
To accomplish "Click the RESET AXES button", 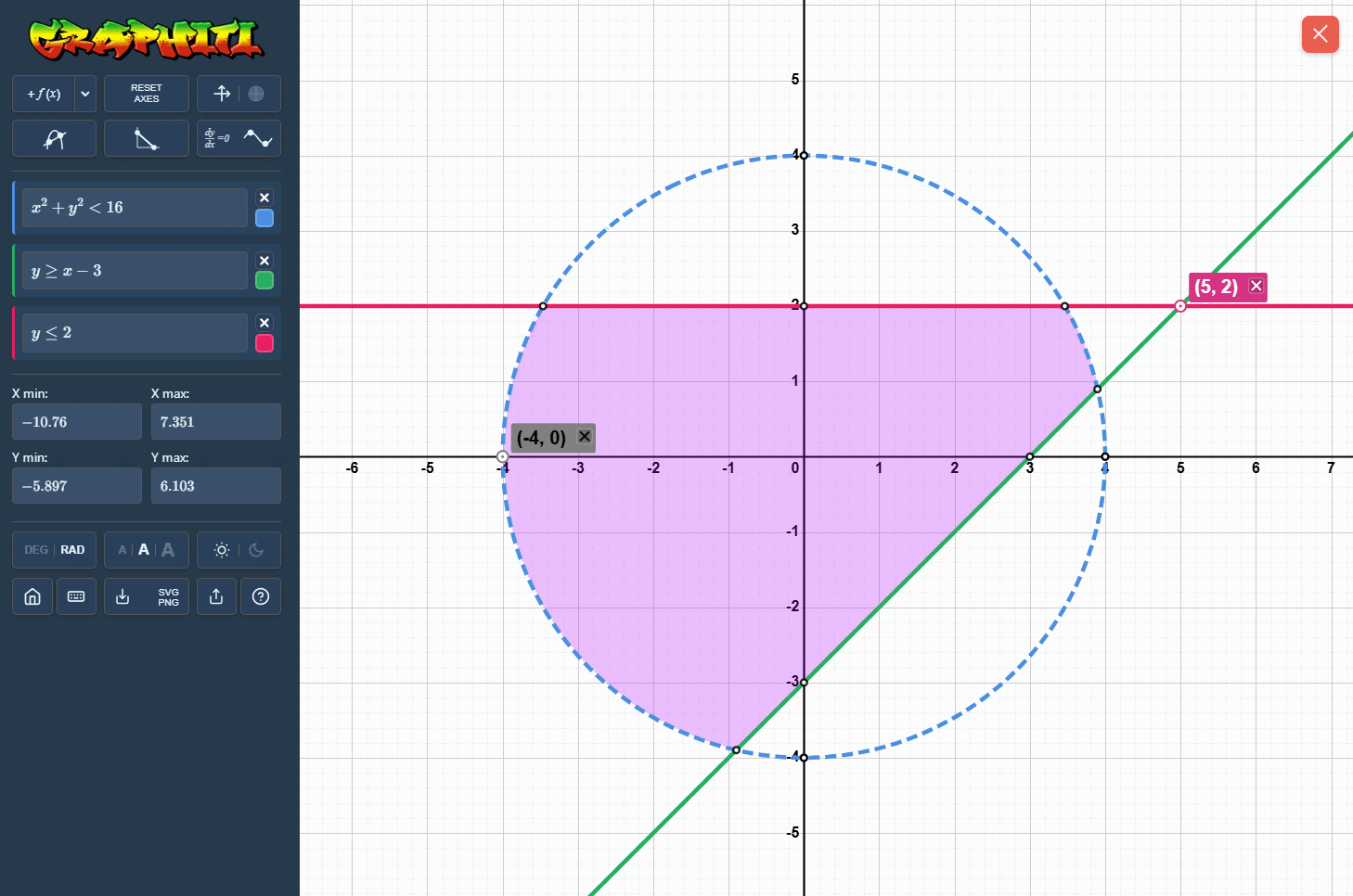I will [x=147, y=94].
